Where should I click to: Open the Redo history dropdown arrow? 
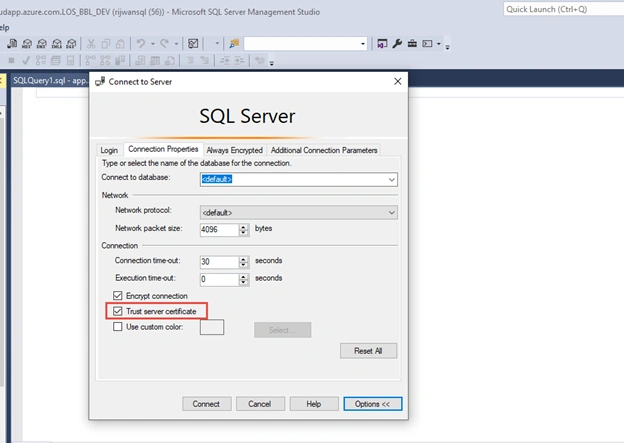(x=176, y=43)
